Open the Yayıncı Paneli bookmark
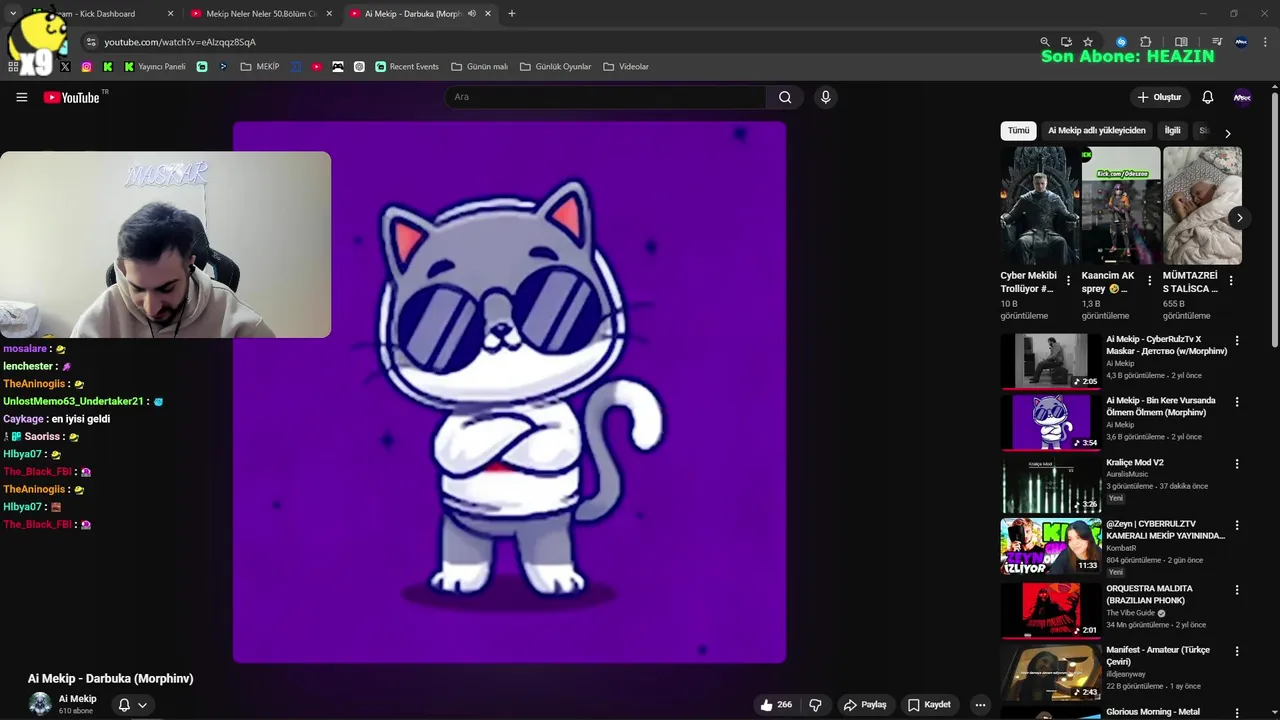 [155, 66]
